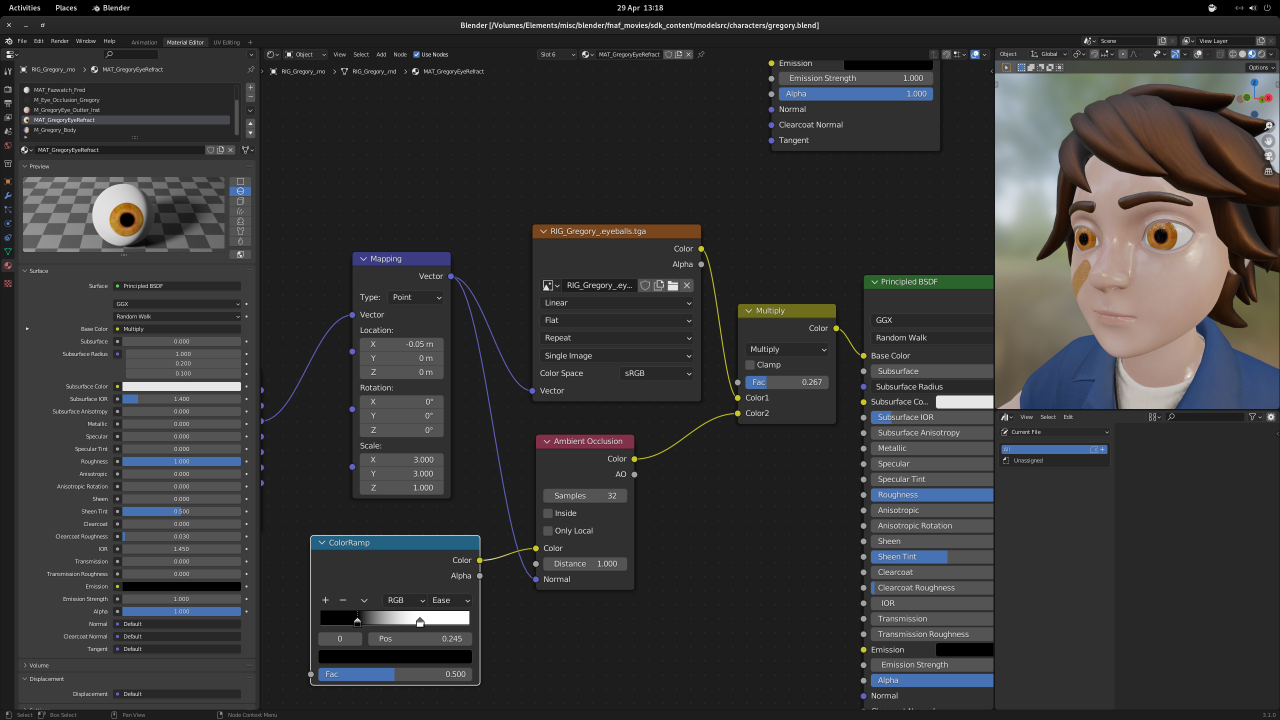Collapse the Mapping node with its header arrow

tap(363, 259)
